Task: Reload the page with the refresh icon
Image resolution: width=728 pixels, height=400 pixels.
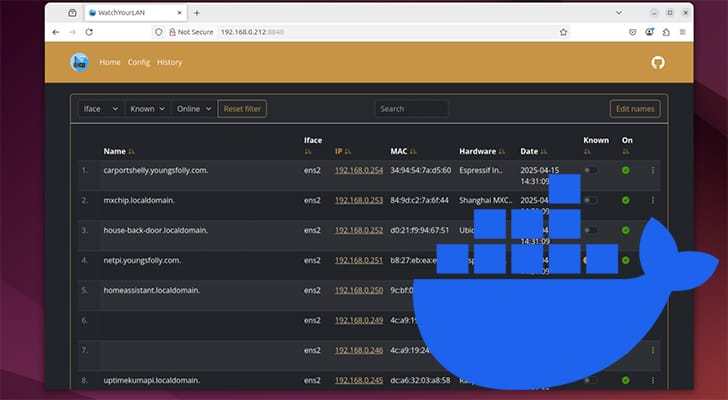Action: [x=89, y=32]
